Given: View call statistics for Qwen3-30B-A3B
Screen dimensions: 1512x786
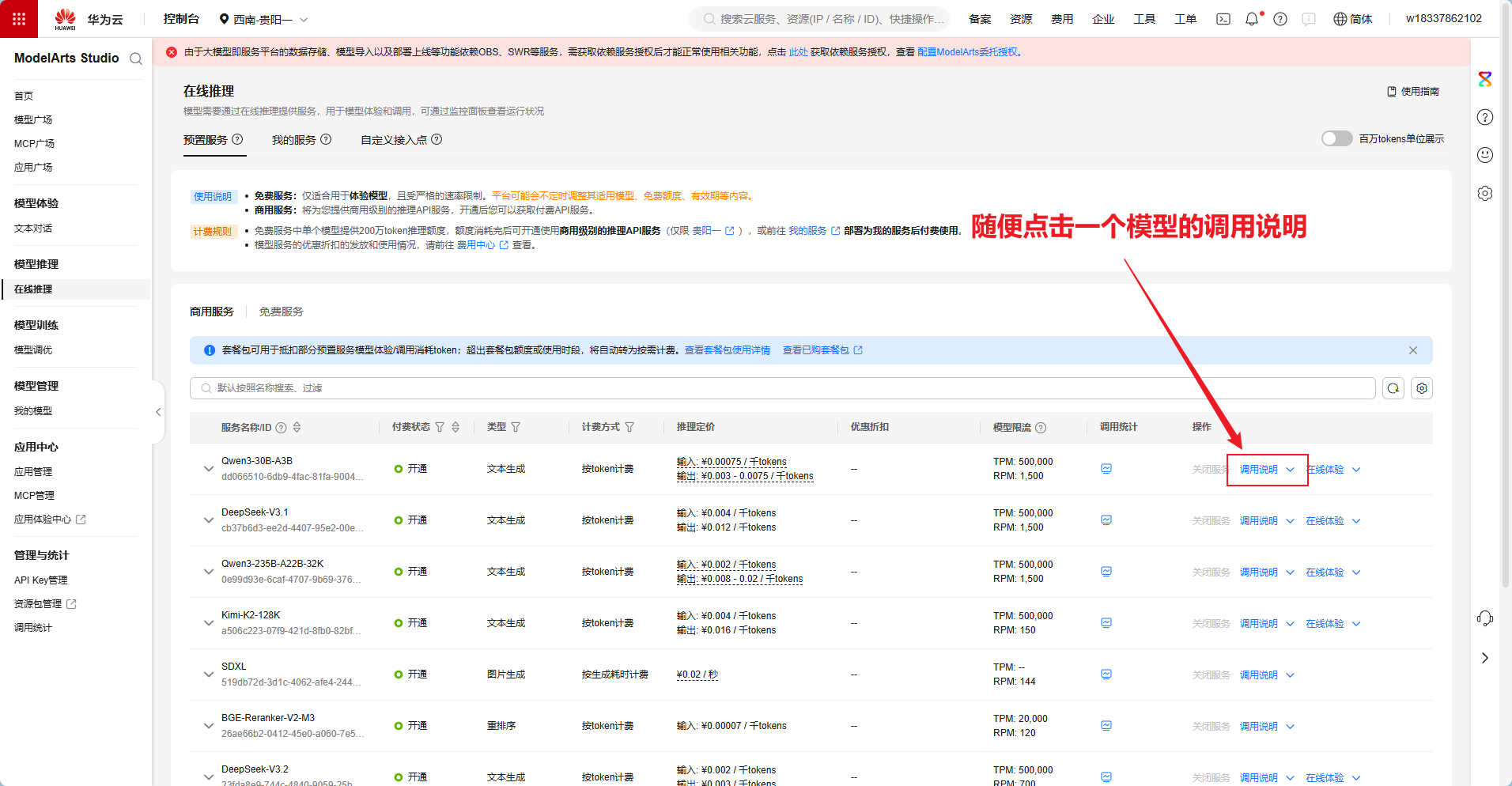Looking at the screenshot, I should click(x=1106, y=469).
